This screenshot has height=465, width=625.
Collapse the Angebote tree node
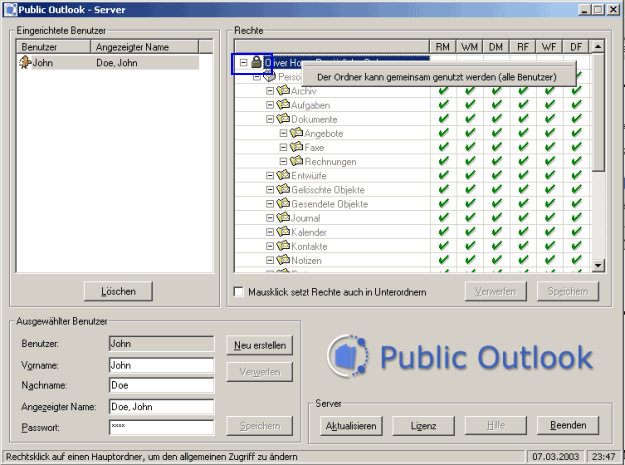(283, 133)
